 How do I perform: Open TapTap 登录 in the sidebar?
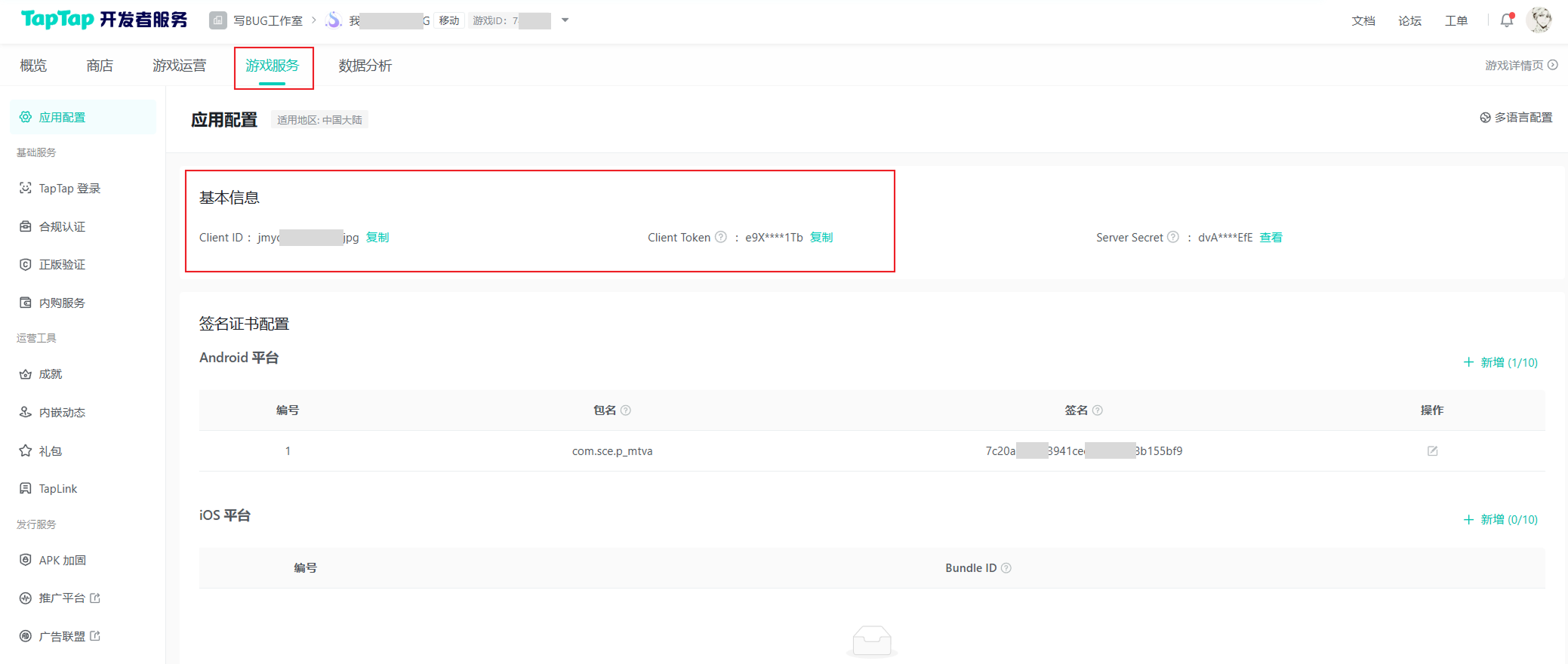69,189
